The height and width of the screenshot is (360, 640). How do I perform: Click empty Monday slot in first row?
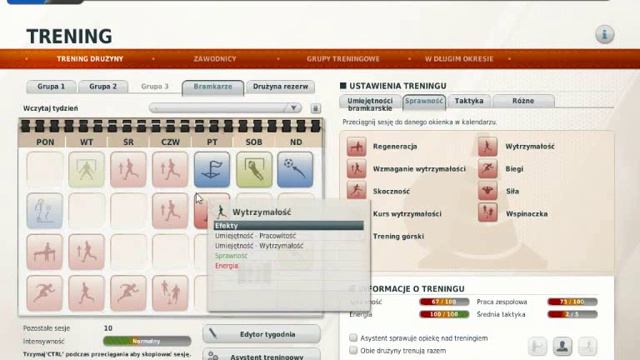coord(44,169)
